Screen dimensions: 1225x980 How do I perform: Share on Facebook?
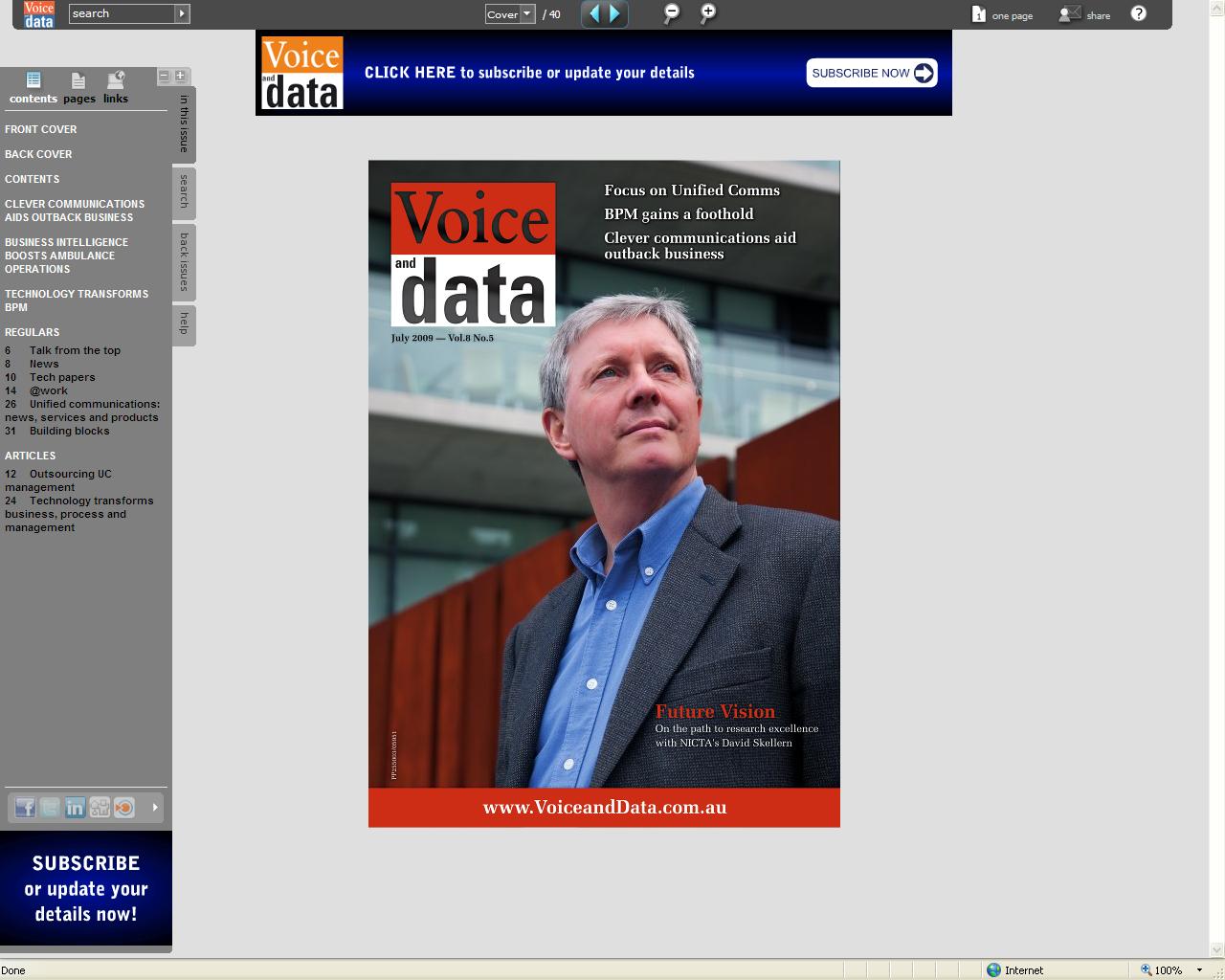25,808
